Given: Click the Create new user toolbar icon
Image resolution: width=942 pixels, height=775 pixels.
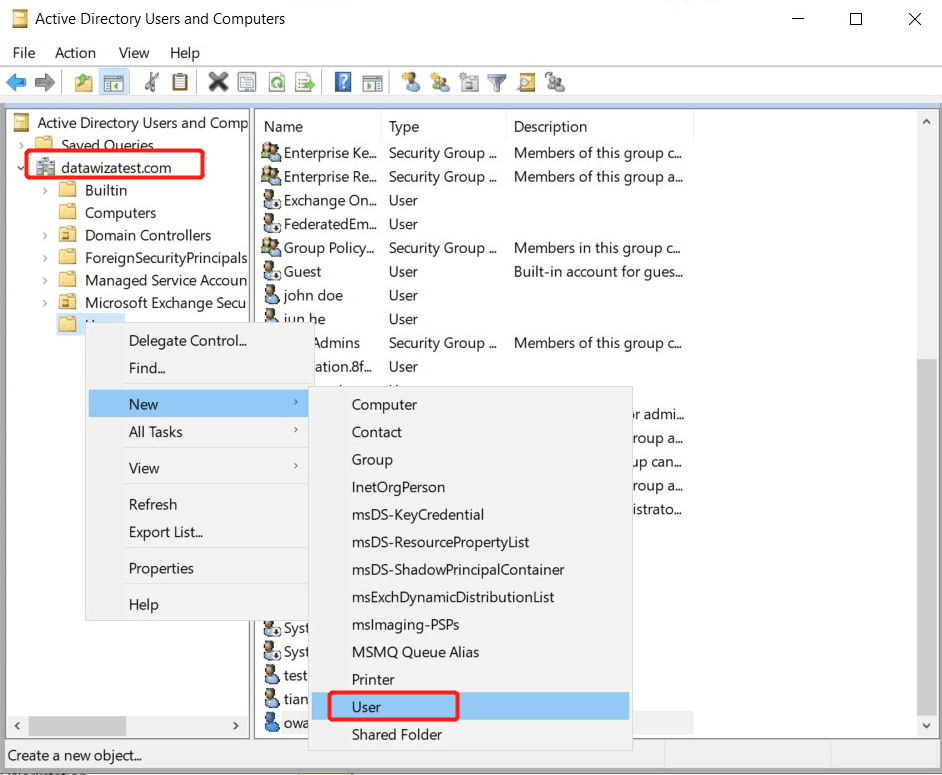Looking at the screenshot, I should tap(410, 82).
